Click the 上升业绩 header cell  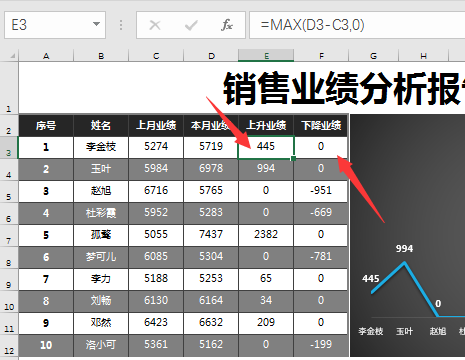pos(266,125)
